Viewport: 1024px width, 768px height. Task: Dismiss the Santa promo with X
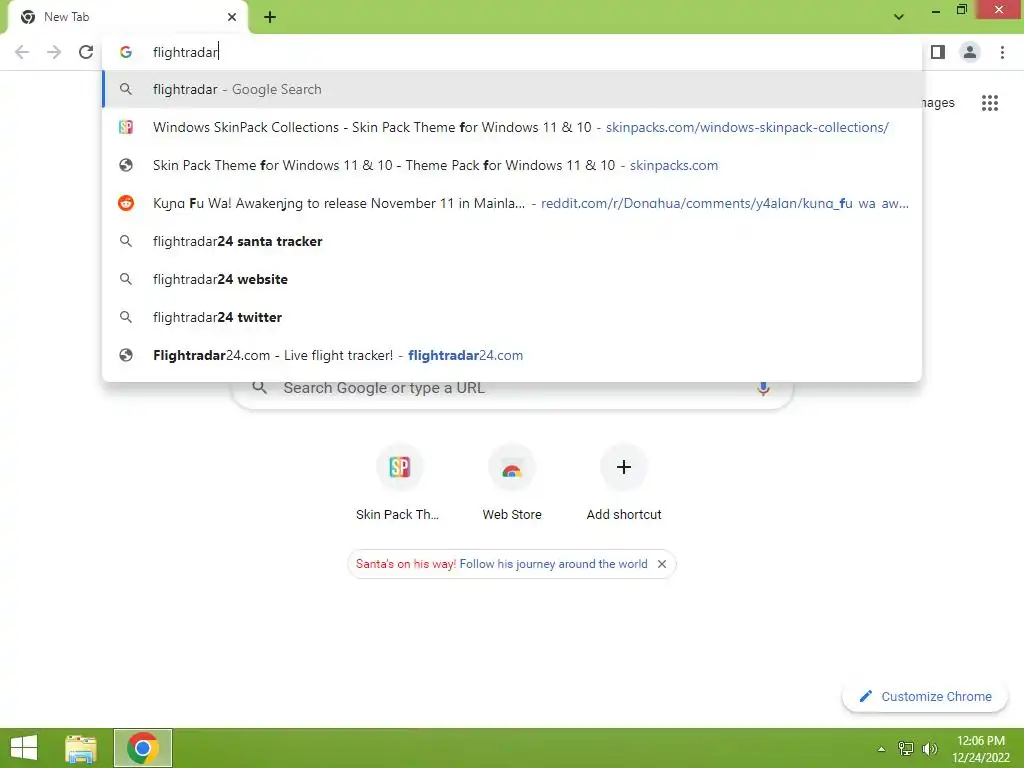pos(662,564)
